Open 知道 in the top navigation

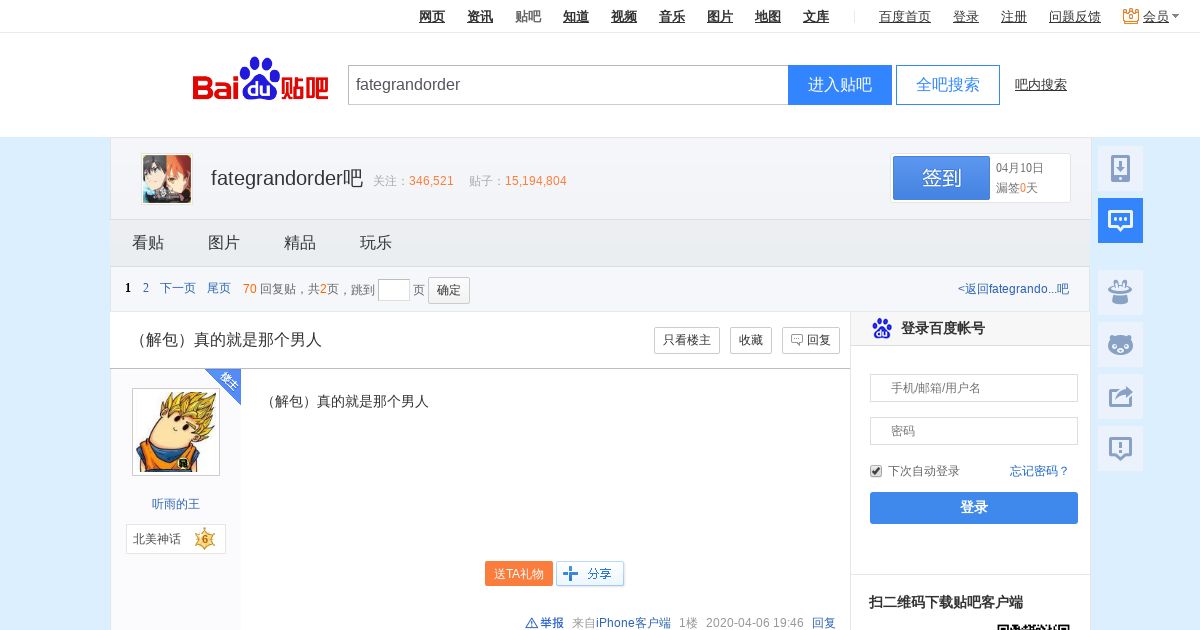(x=576, y=16)
